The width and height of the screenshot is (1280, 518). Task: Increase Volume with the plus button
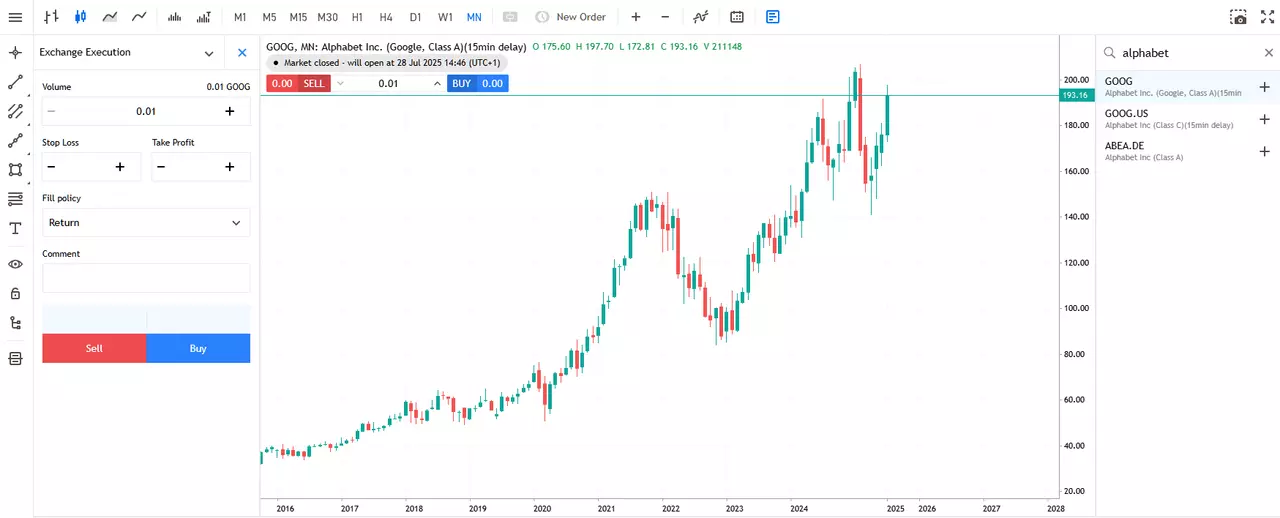(230, 111)
